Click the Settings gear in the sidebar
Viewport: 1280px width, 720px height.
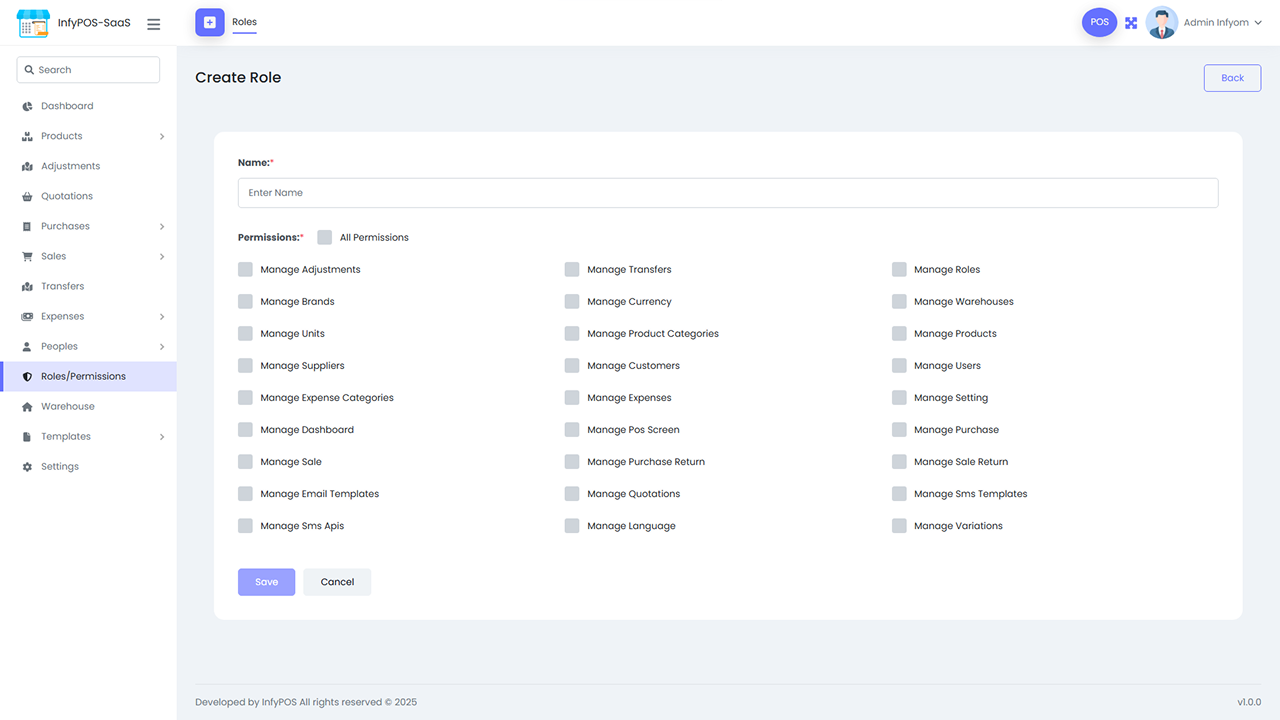(24, 466)
